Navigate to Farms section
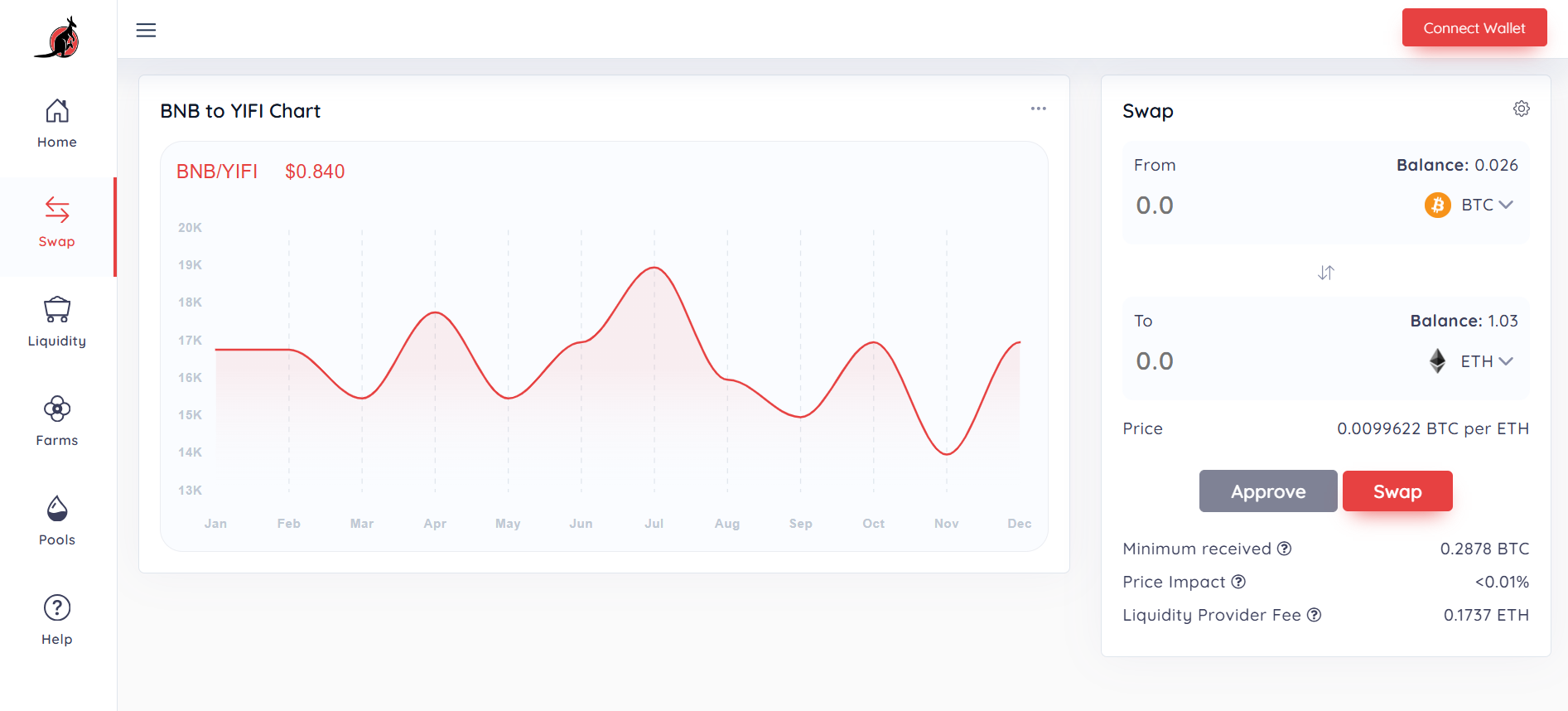 (57, 422)
